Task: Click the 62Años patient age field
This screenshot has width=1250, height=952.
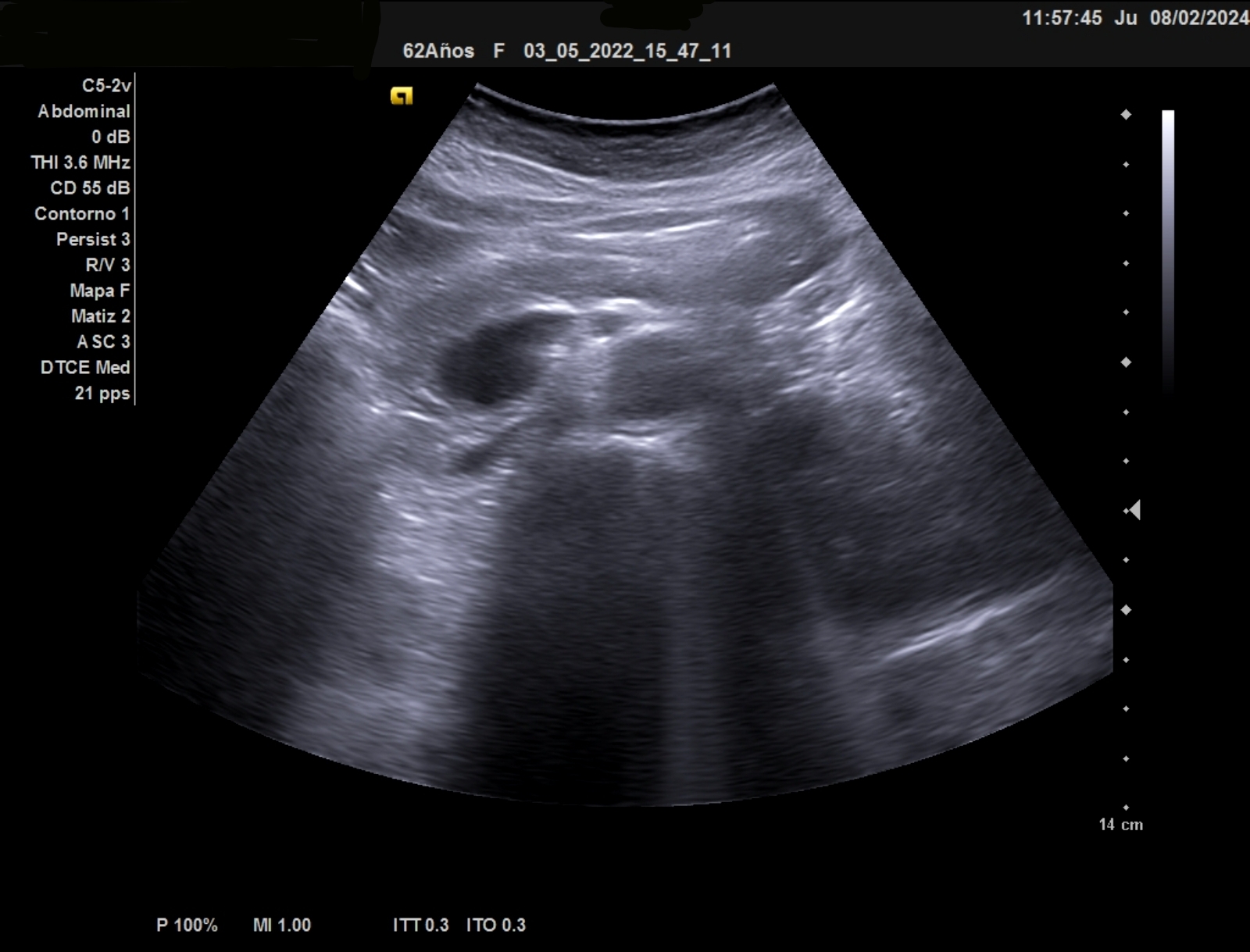Action: pos(438,52)
